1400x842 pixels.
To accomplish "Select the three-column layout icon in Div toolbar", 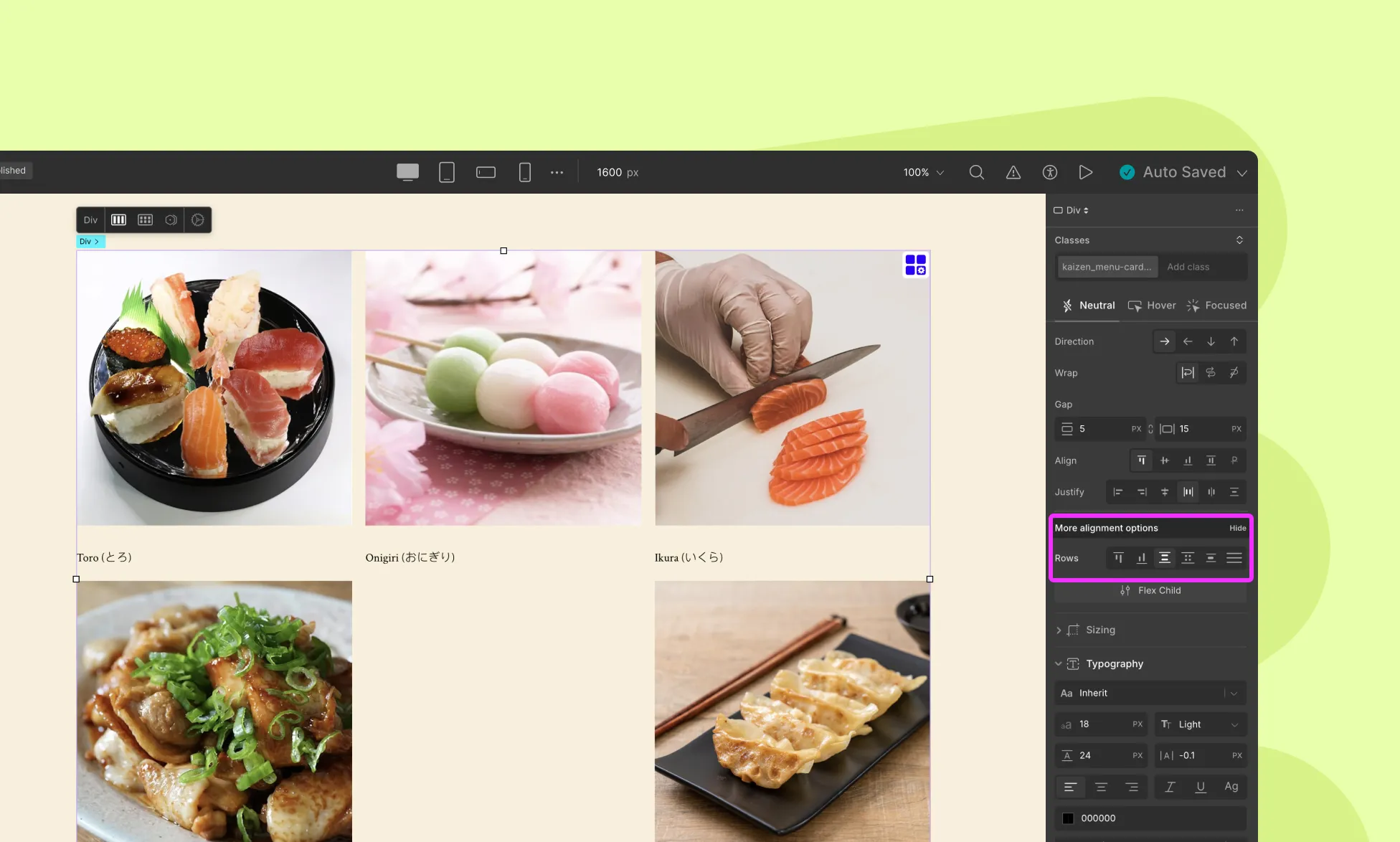I will click(119, 220).
